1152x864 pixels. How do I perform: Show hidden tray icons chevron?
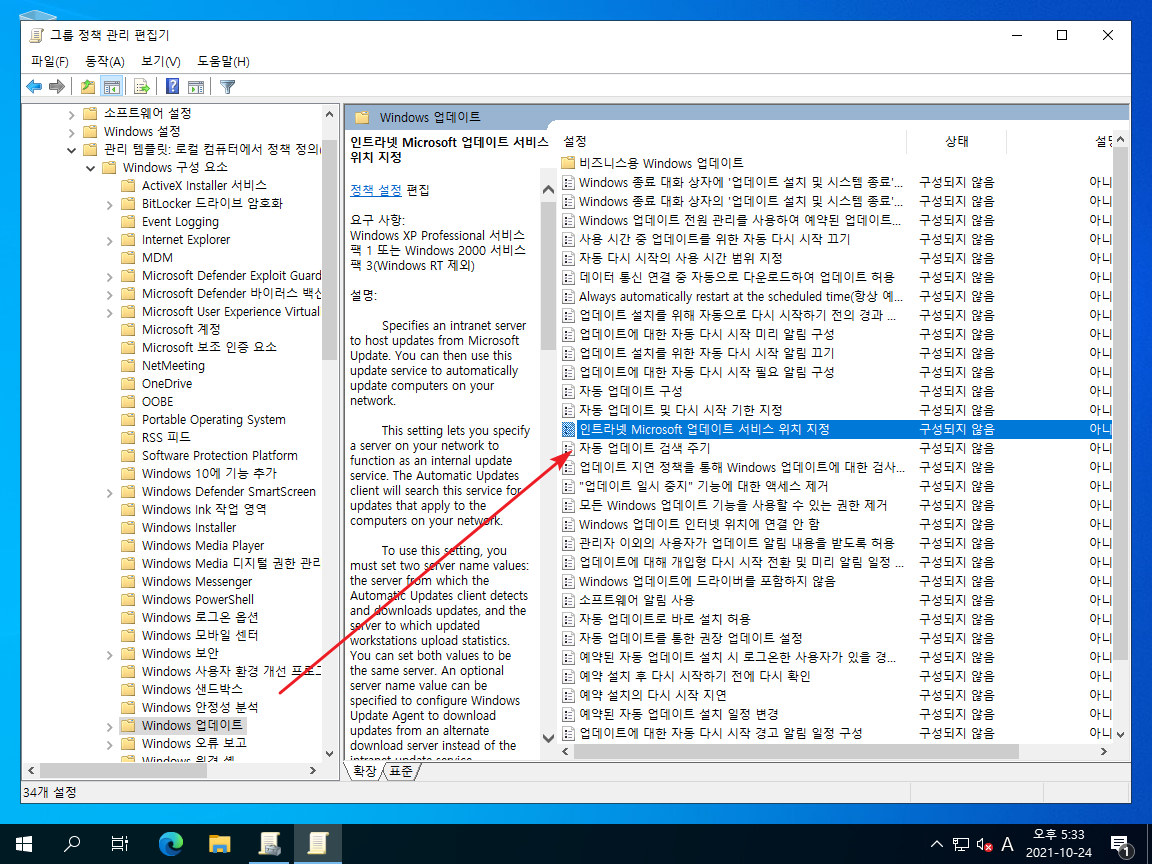[x=937, y=844]
